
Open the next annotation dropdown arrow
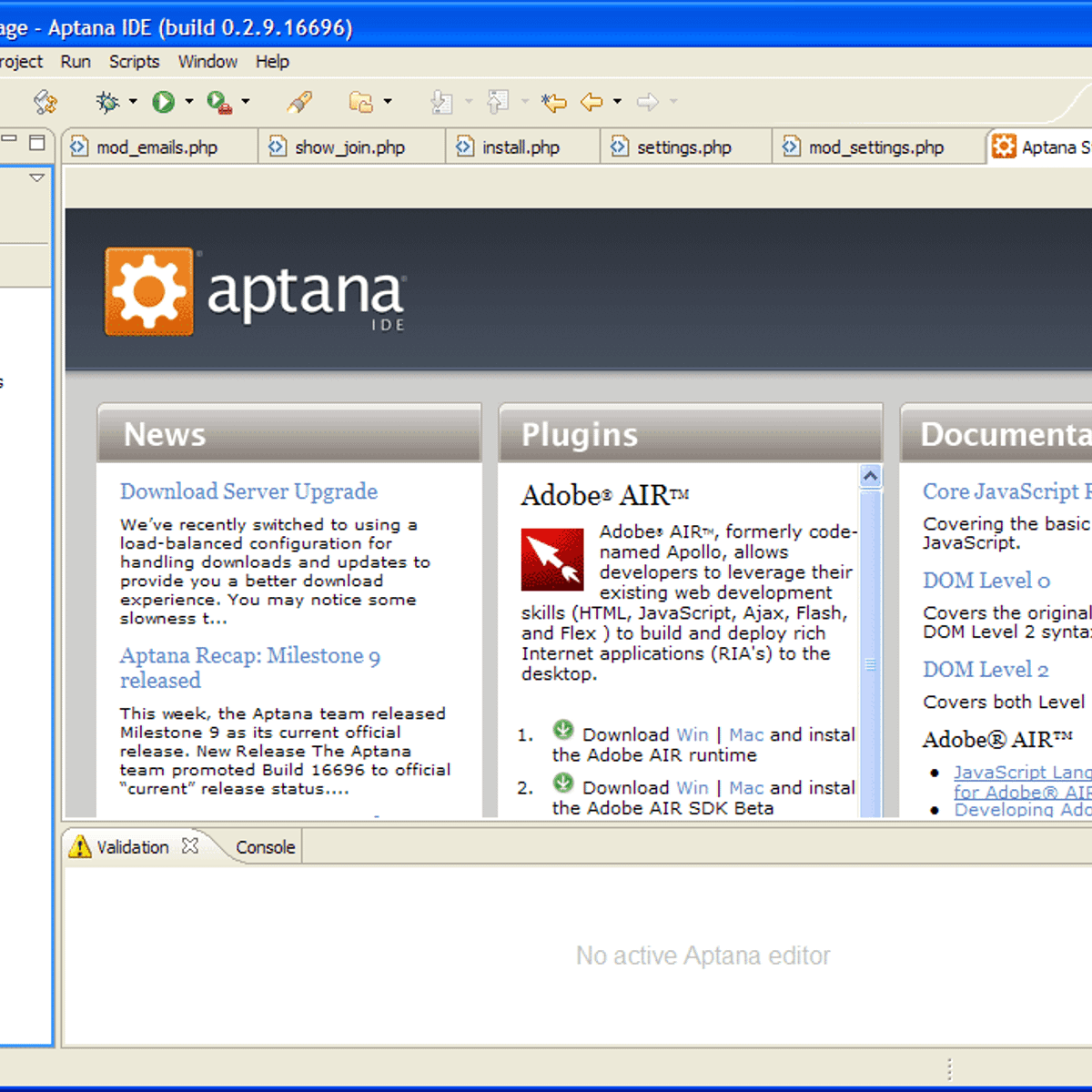[x=469, y=102]
